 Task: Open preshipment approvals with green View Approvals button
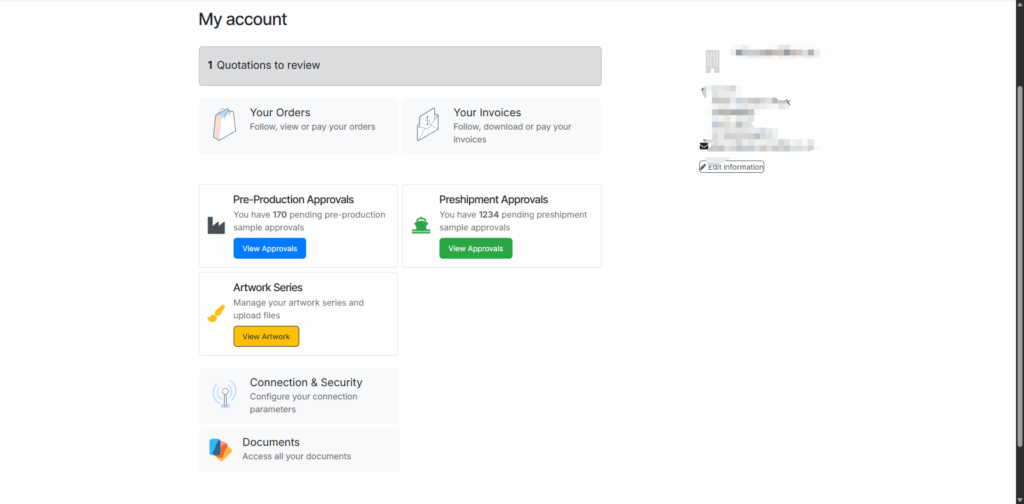pyautogui.click(x=475, y=248)
